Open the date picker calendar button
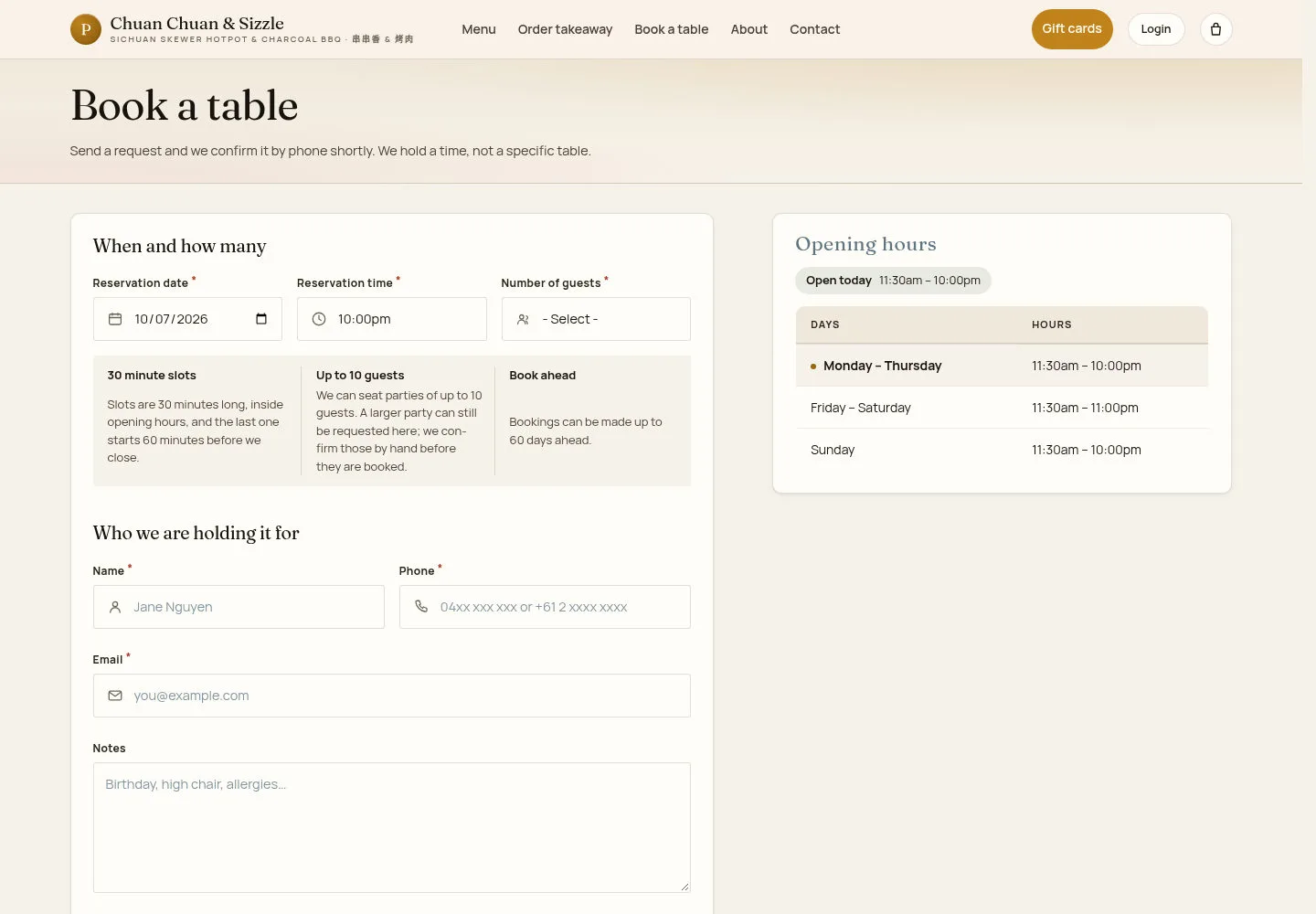The height and width of the screenshot is (914, 1316). click(x=261, y=319)
